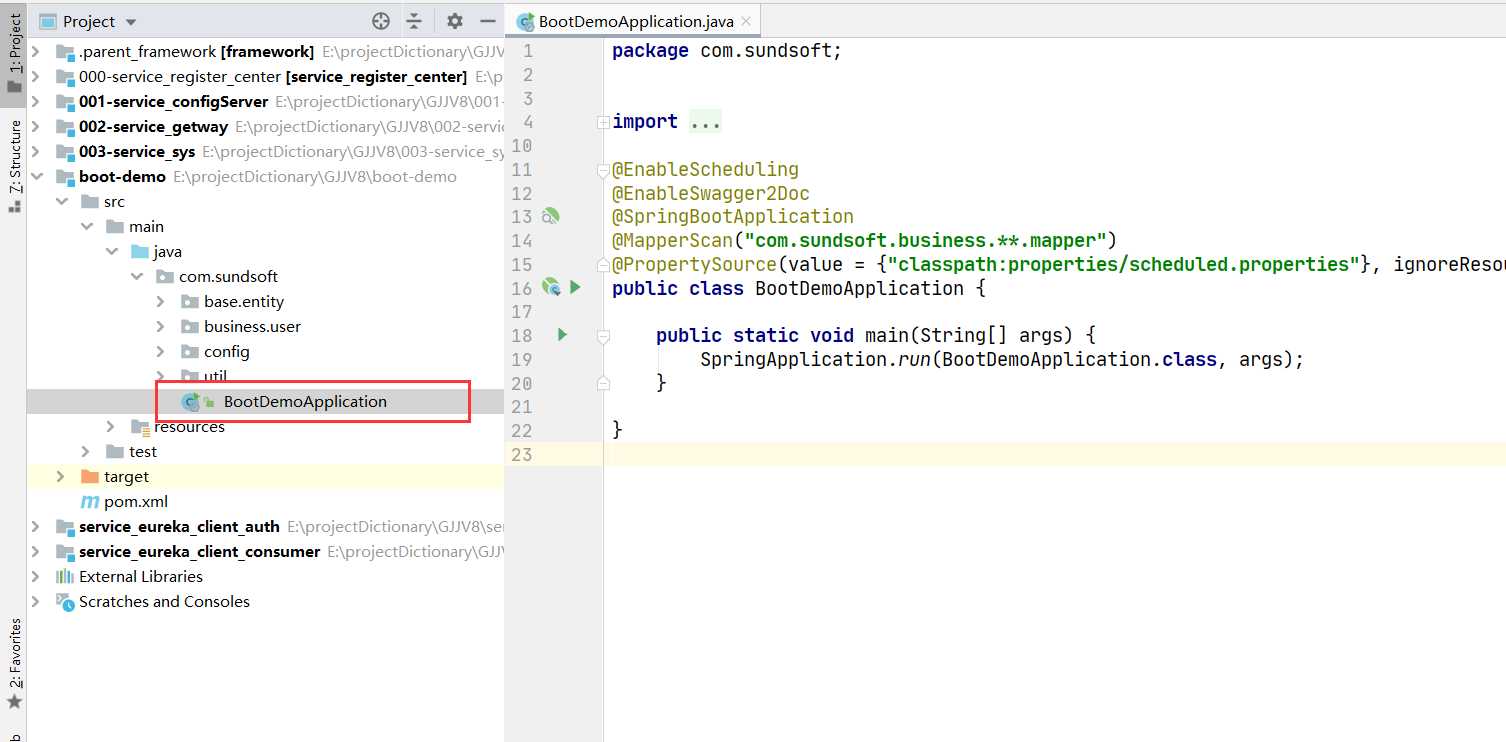Click the Spring bean gutter icon on line 13
This screenshot has width=1506, height=742.
coord(550,216)
